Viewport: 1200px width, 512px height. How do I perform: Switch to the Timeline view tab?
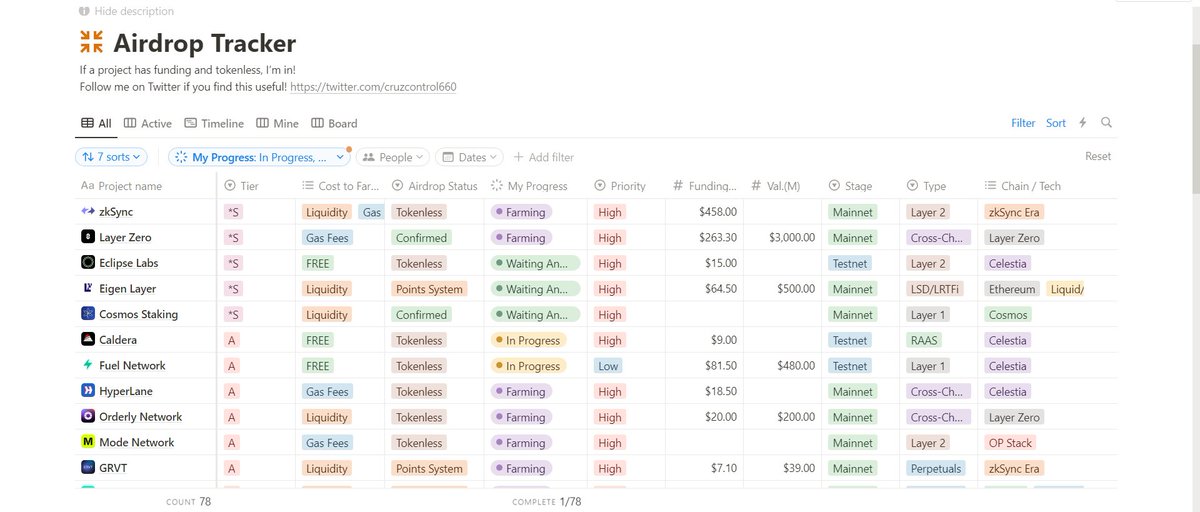click(x=214, y=123)
